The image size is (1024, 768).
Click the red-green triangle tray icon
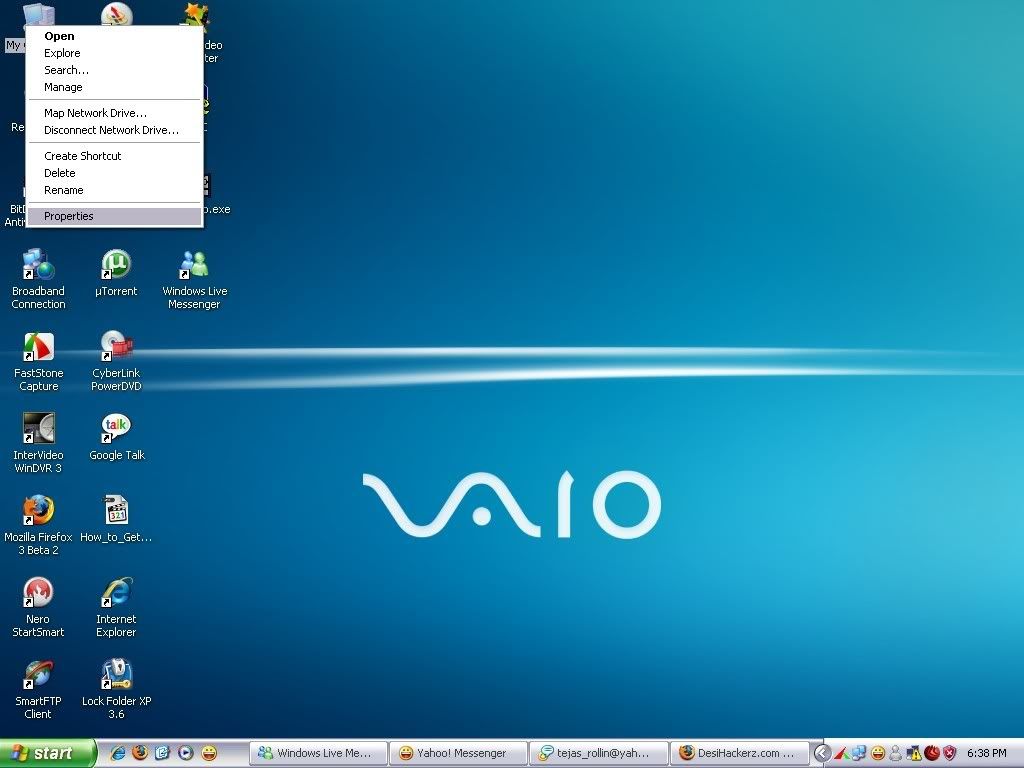[841, 753]
